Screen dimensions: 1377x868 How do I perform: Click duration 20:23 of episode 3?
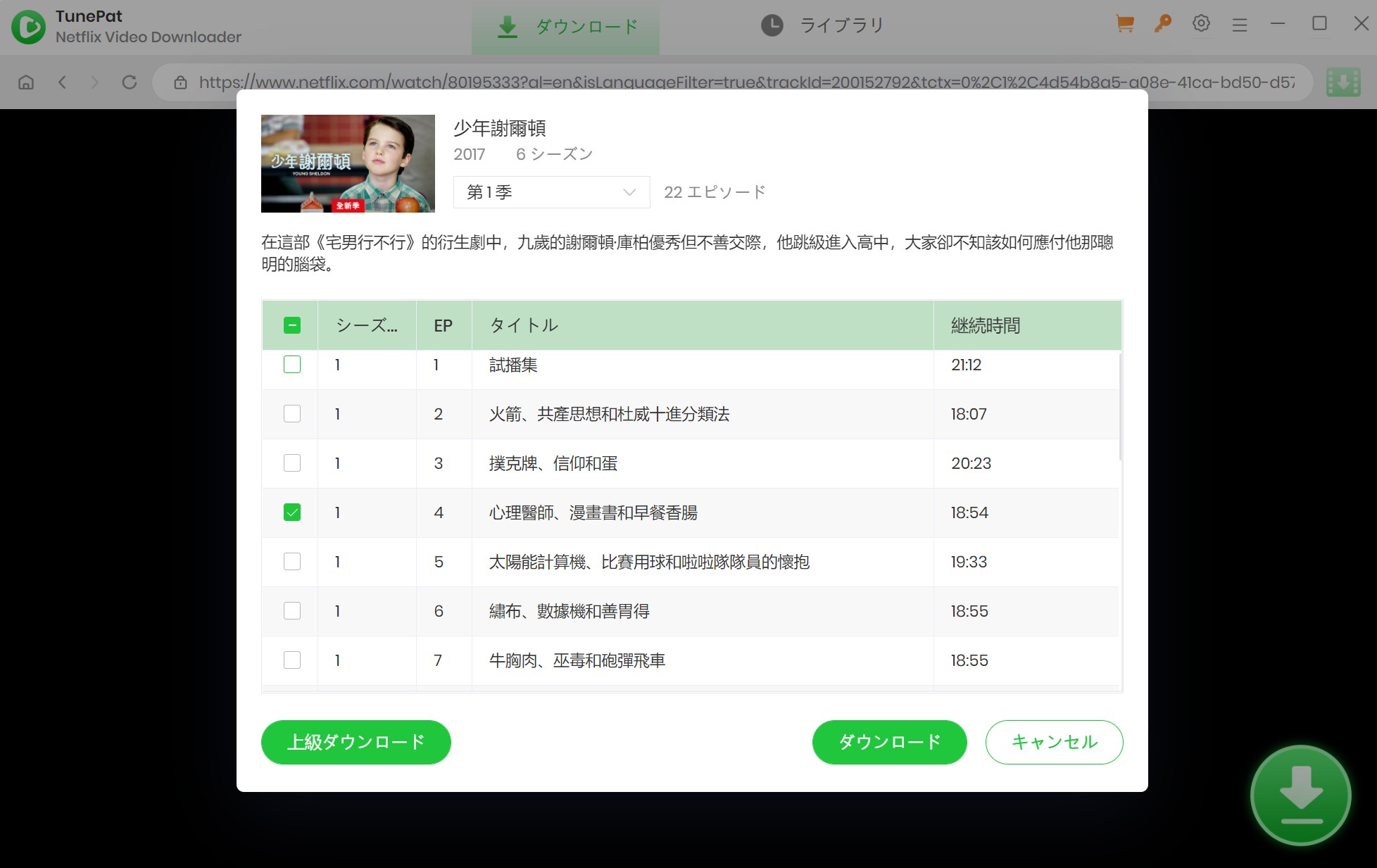coord(972,463)
